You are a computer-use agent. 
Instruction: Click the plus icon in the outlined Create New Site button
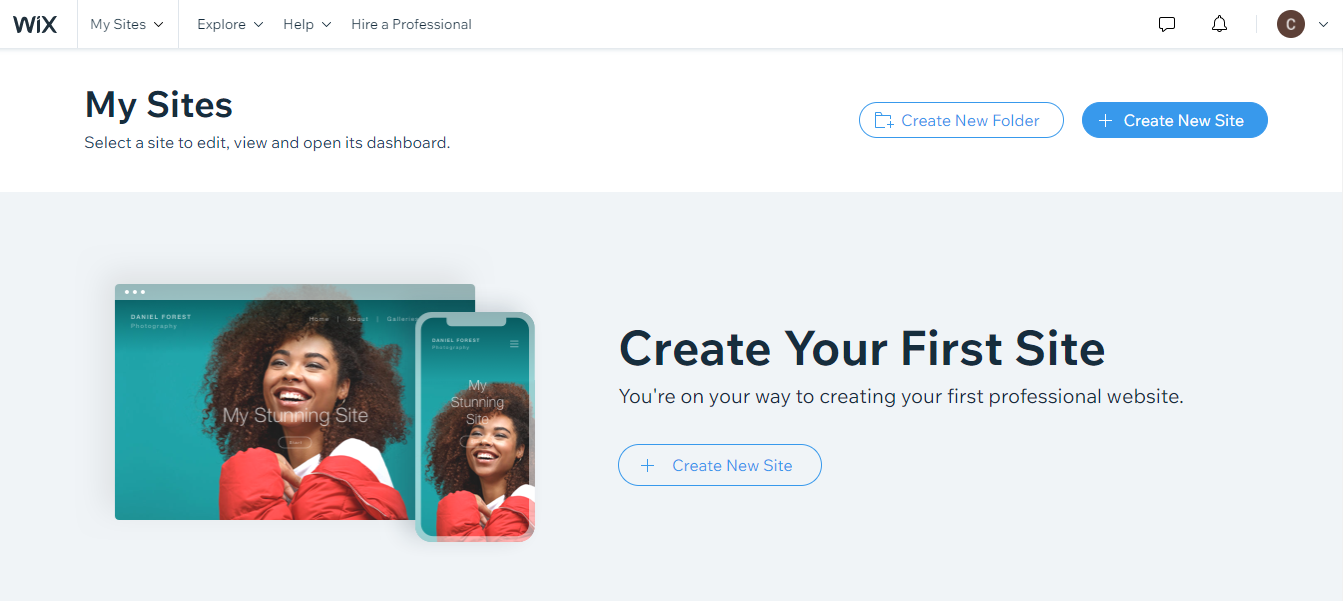tap(648, 465)
